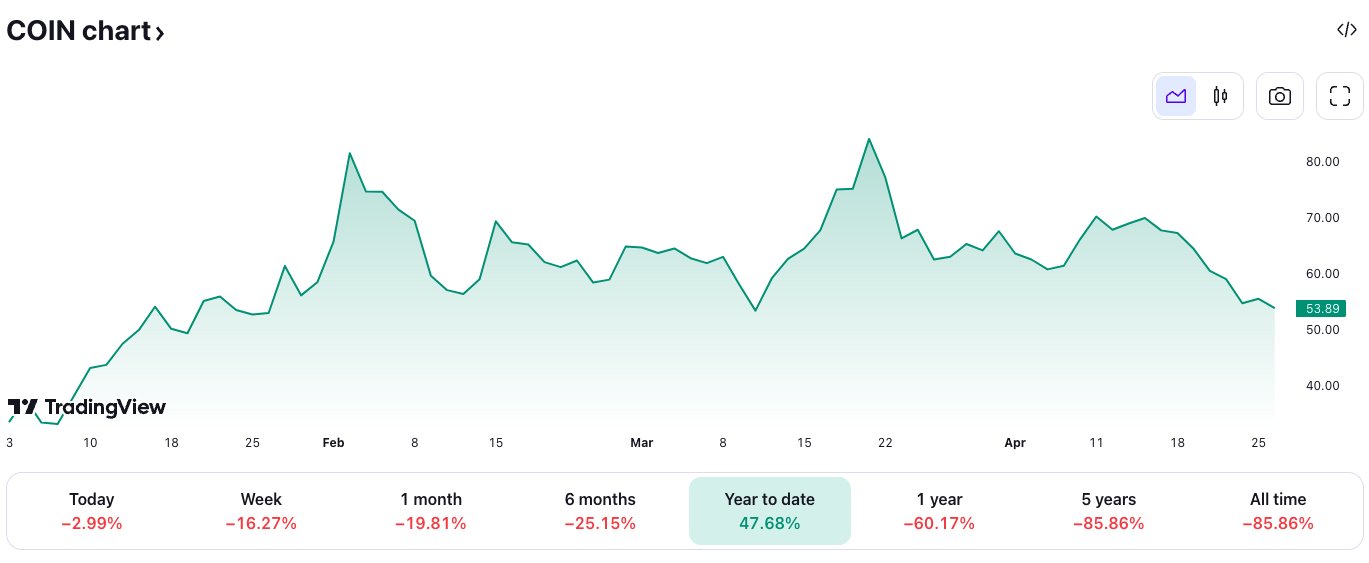Select the Today time range
This screenshot has height=563, width=1369.
[x=91, y=511]
